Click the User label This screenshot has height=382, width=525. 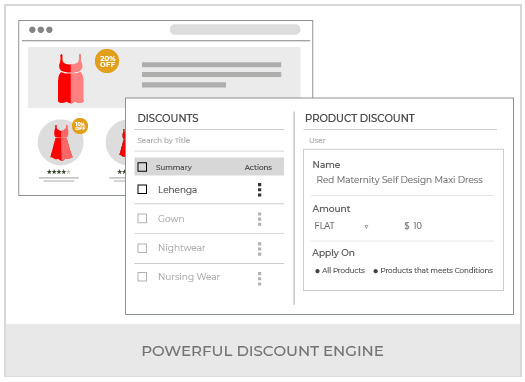(x=317, y=141)
